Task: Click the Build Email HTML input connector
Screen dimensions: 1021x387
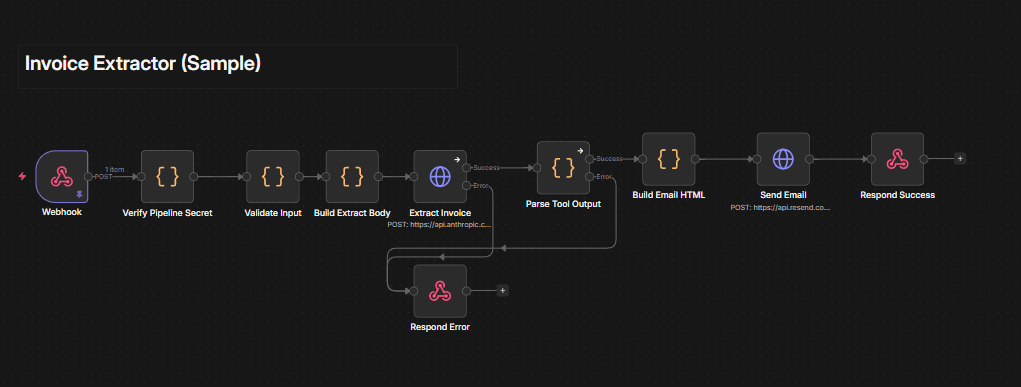Action: (x=643, y=158)
